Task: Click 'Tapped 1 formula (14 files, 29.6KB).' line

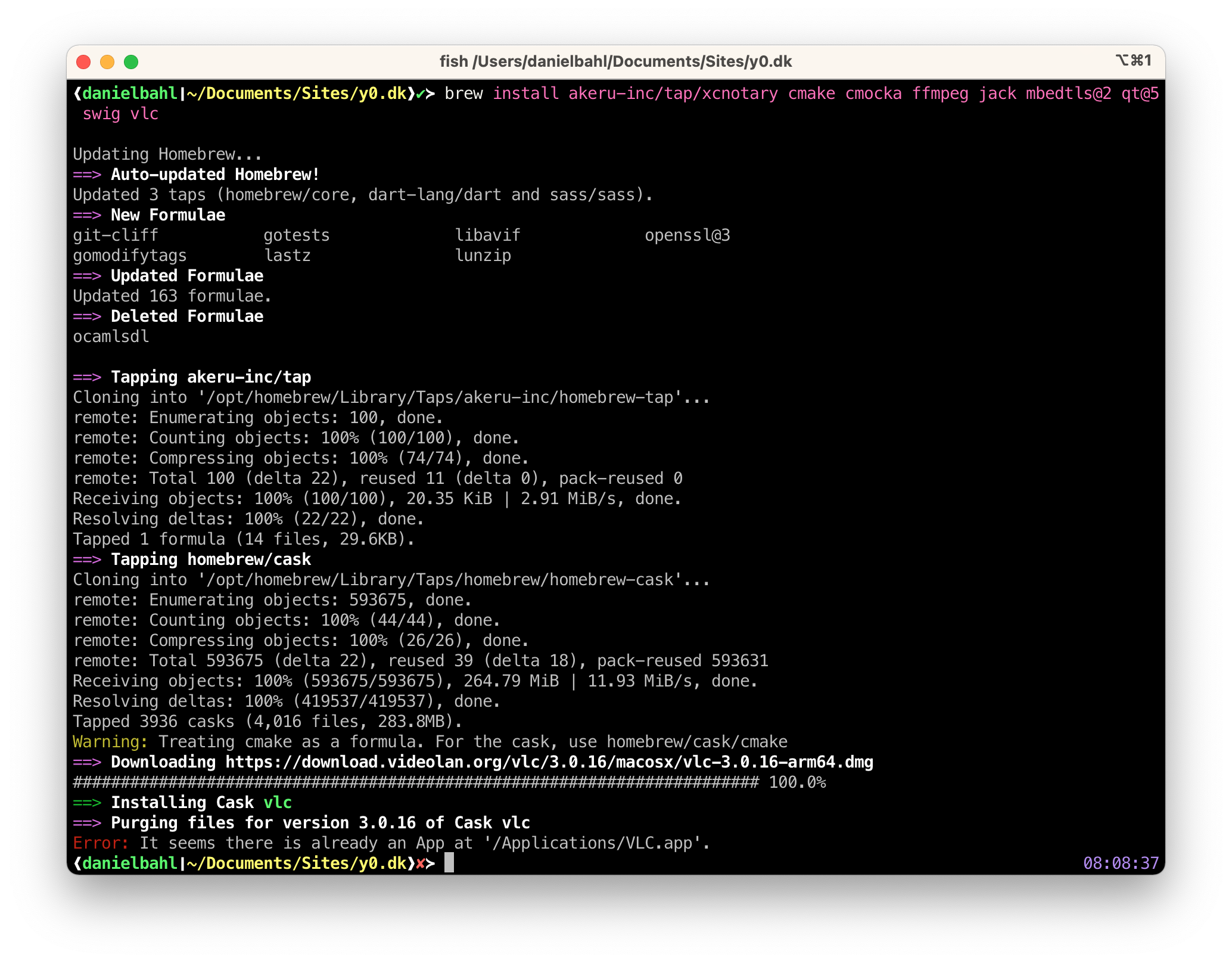Action: (244, 539)
